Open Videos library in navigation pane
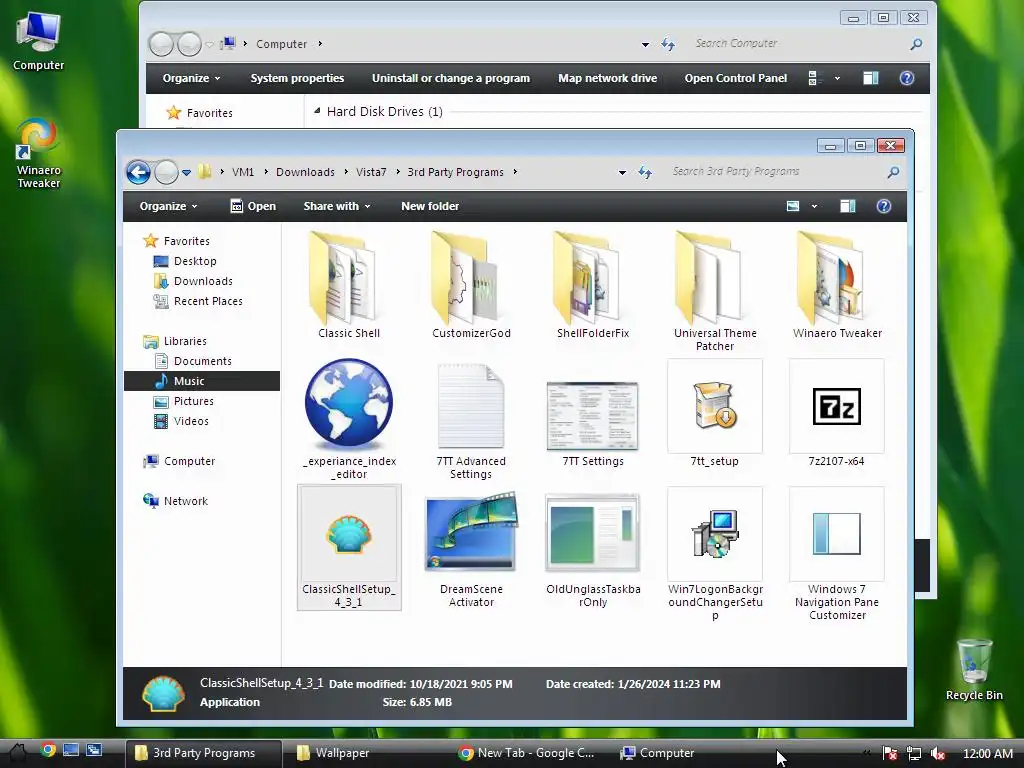Image resolution: width=1024 pixels, height=768 pixels. coord(182,421)
